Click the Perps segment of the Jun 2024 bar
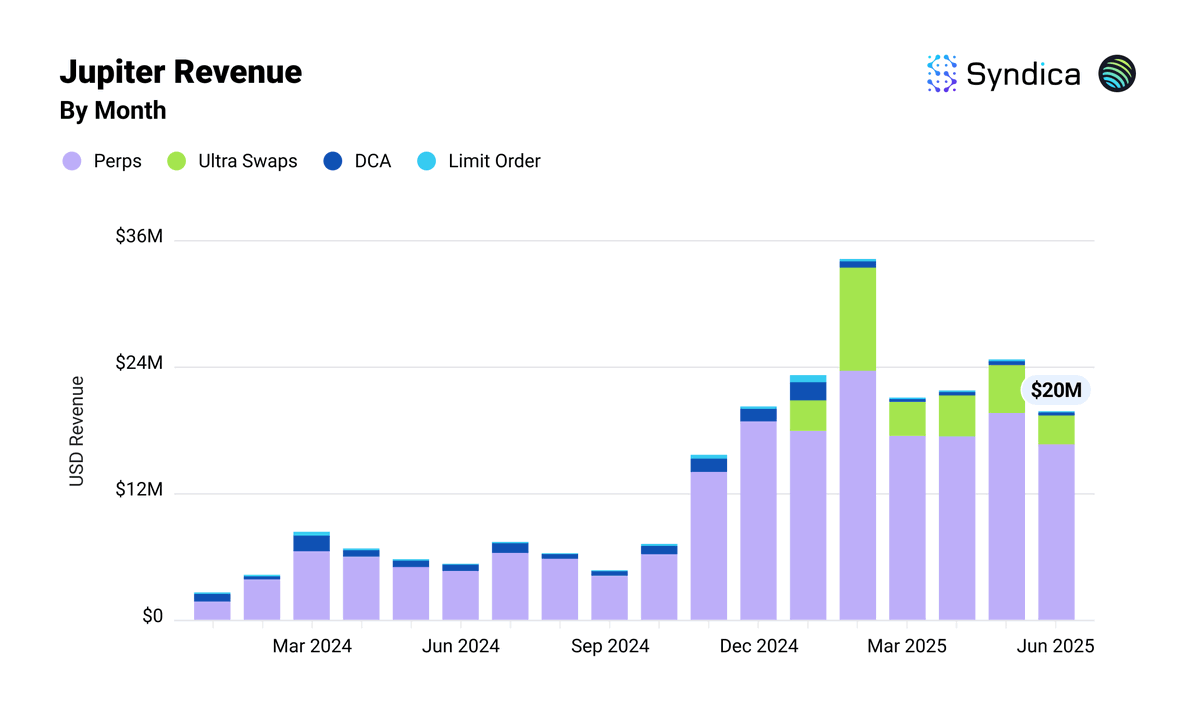The image size is (1200, 719). click(x=460, y=595)
